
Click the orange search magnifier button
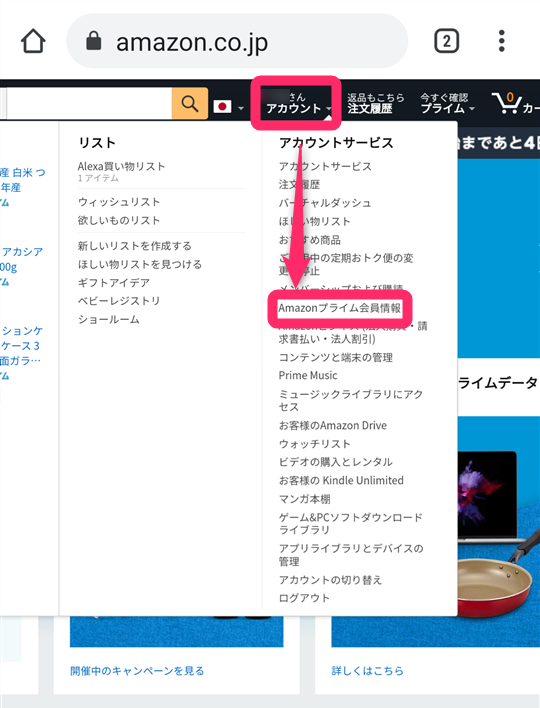click(x=190, y=103)
